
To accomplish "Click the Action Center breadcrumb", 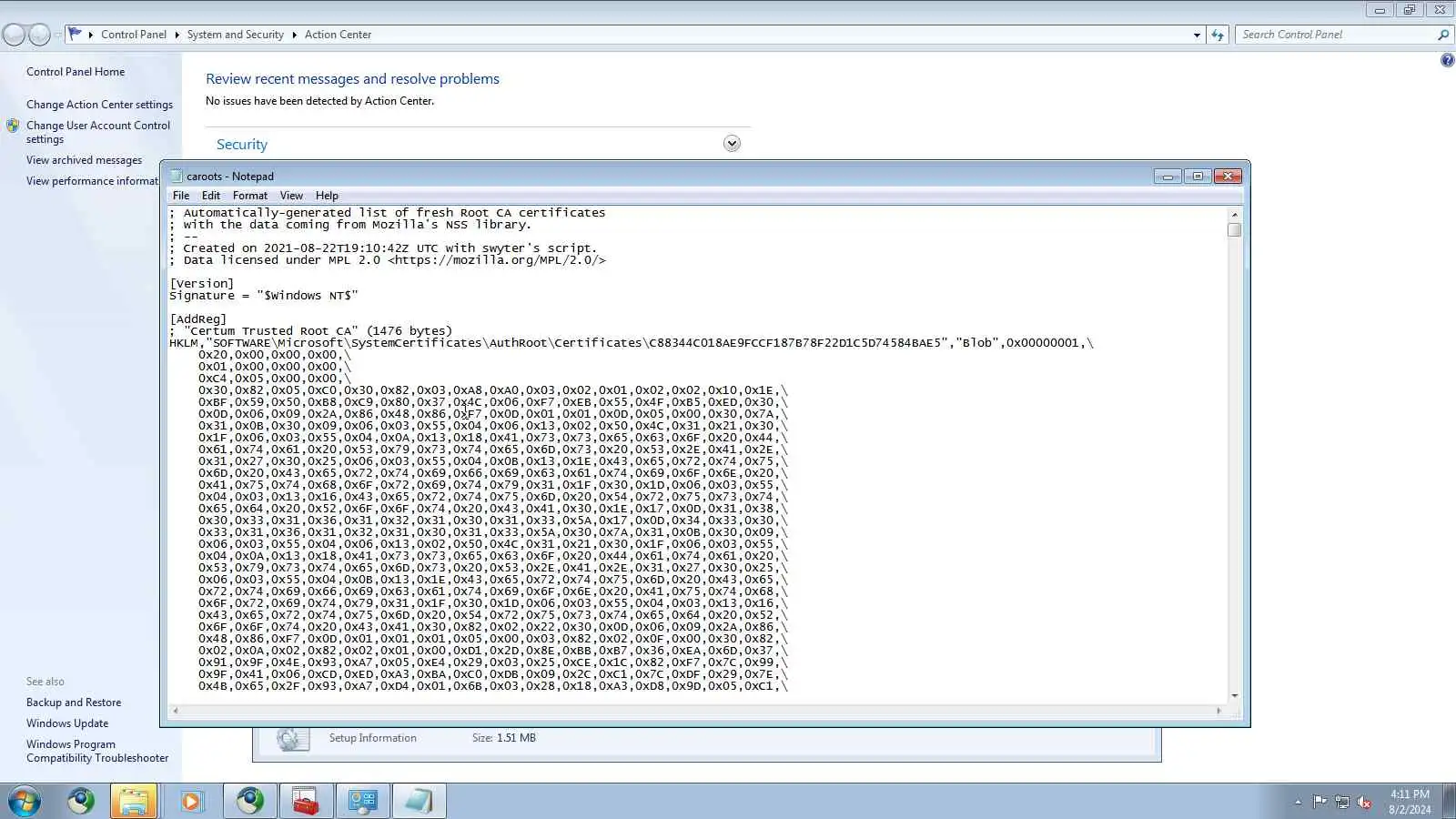I will pyautogui.click(x=338, y=35).
